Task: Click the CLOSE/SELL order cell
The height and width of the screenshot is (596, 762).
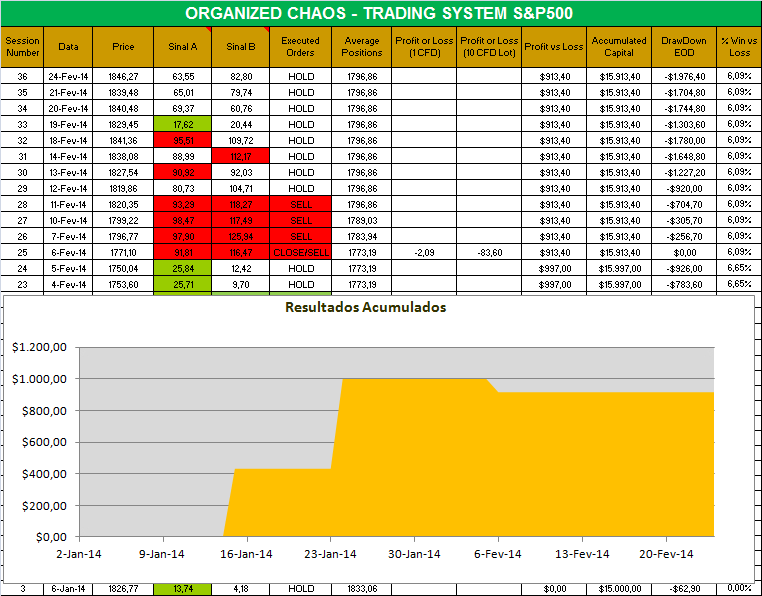Action: pyautogui.click(x=300, y=252)
